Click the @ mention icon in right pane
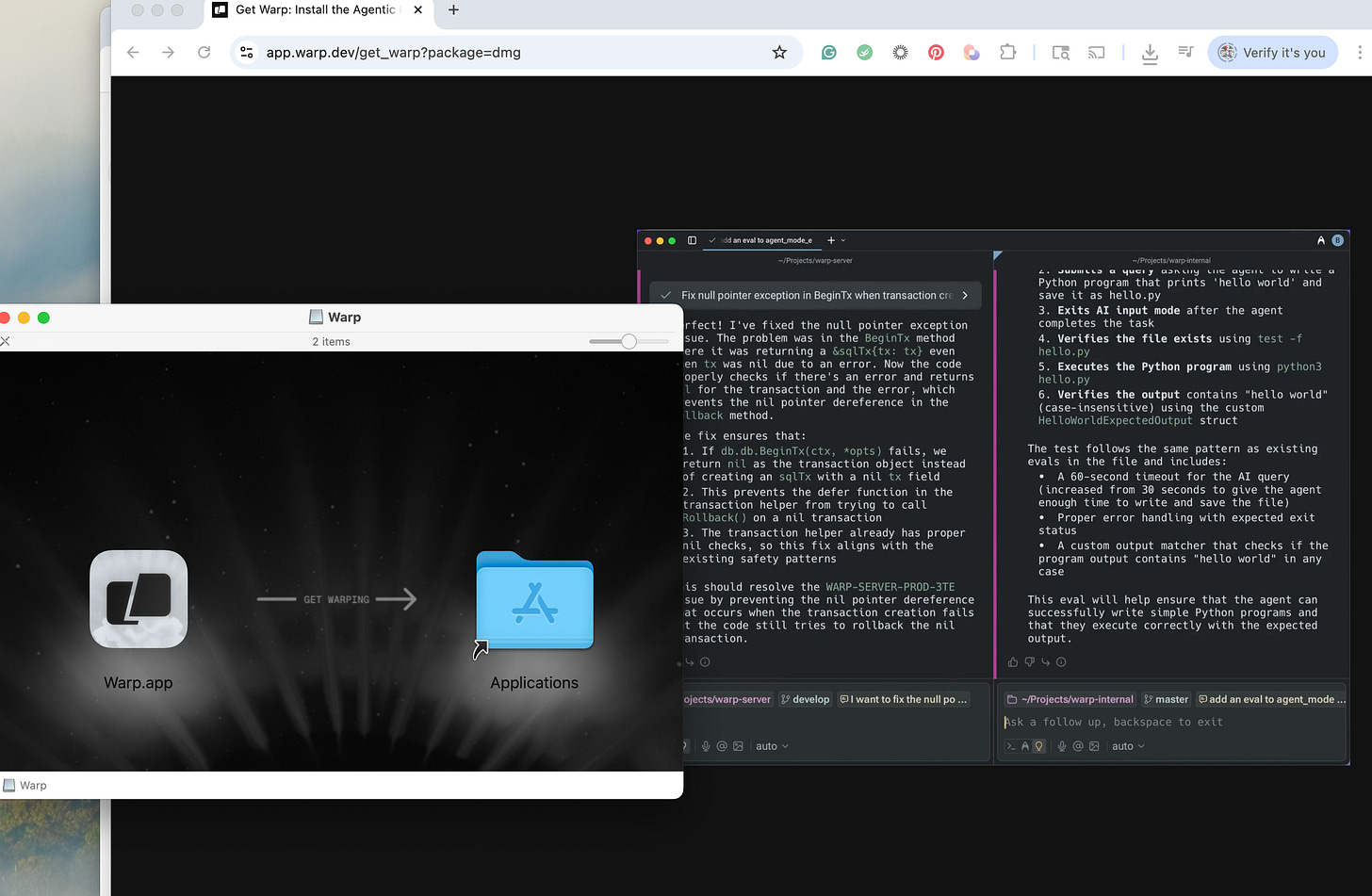 tap(1078, 745)
